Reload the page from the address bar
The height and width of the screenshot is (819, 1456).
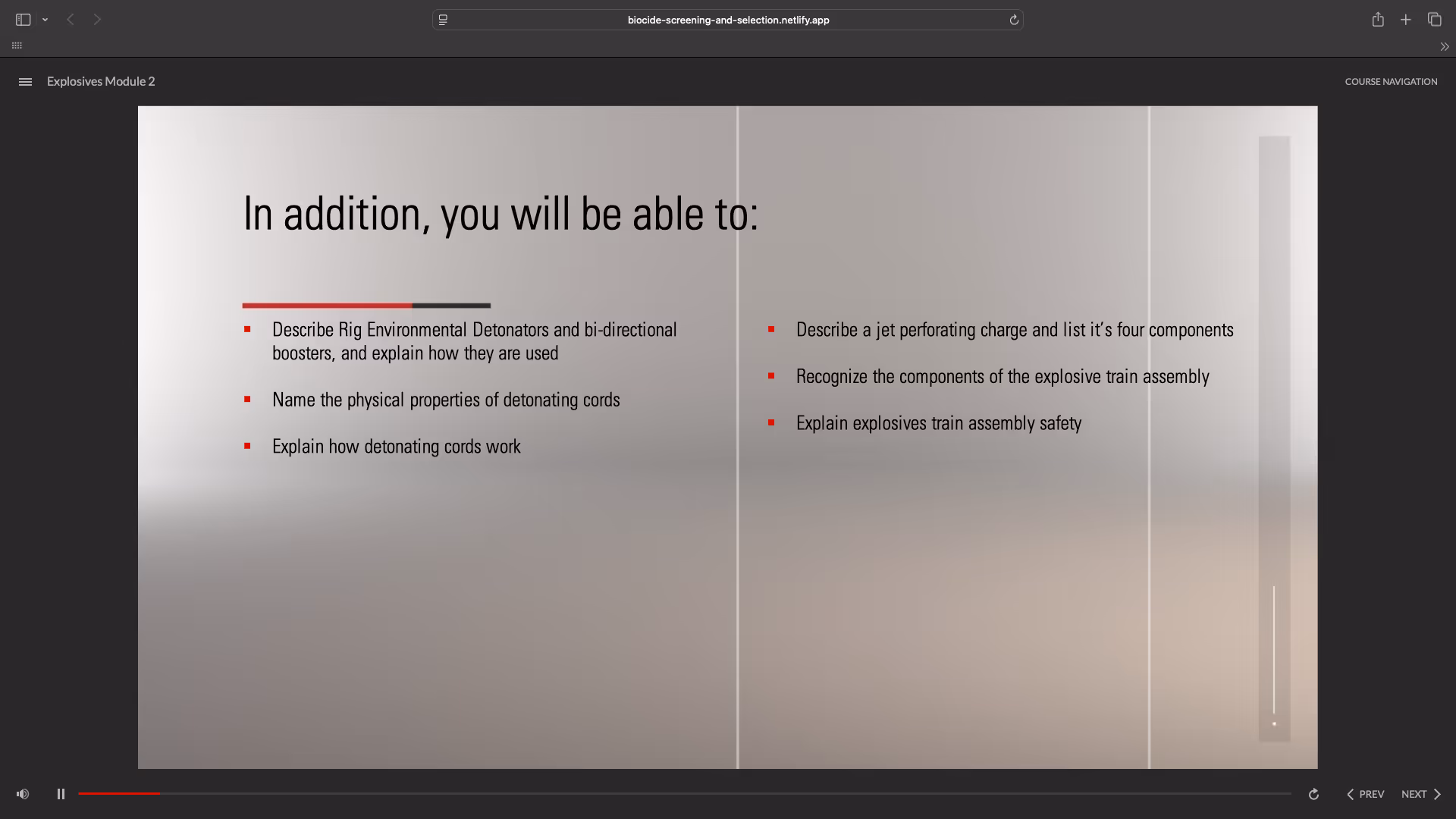coord(1014,20)
